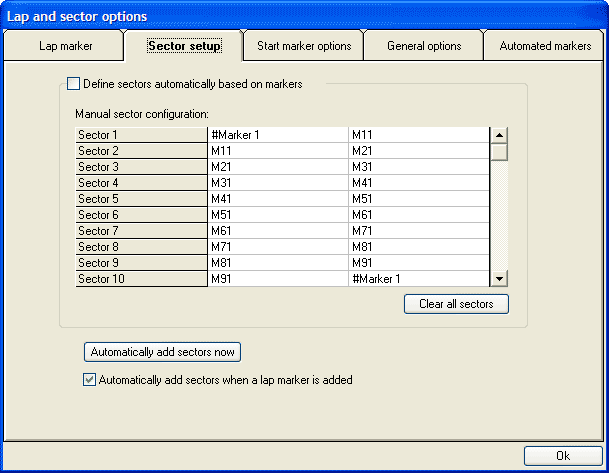Select the Sector 5 row header
The width and height of the screenshot is (609, 473).
(141, 199)
